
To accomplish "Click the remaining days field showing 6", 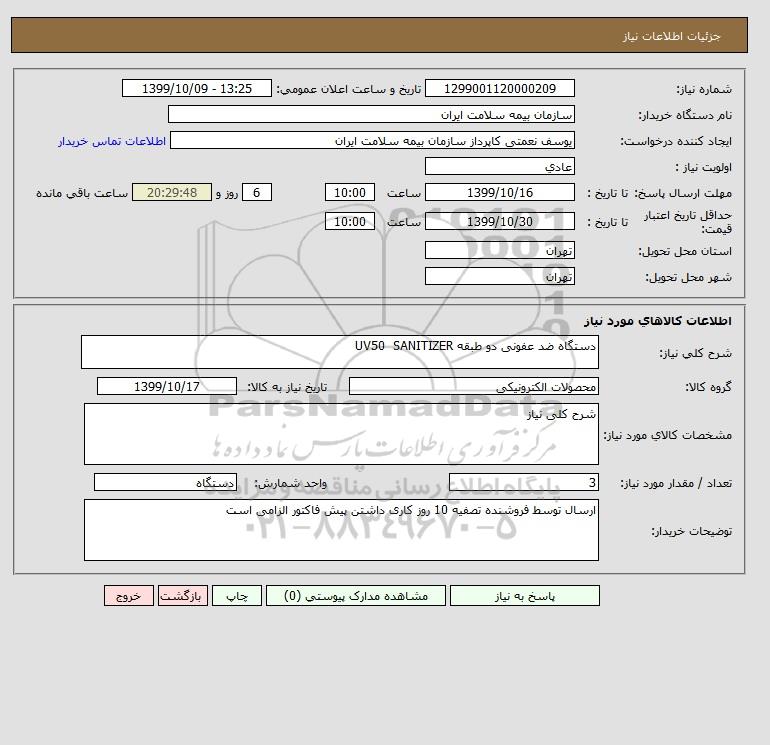I will [256, 193].
